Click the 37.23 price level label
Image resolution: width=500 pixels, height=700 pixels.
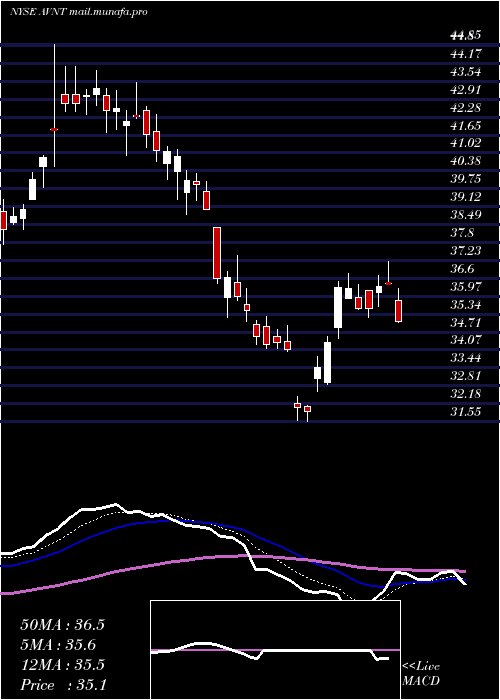466,251
